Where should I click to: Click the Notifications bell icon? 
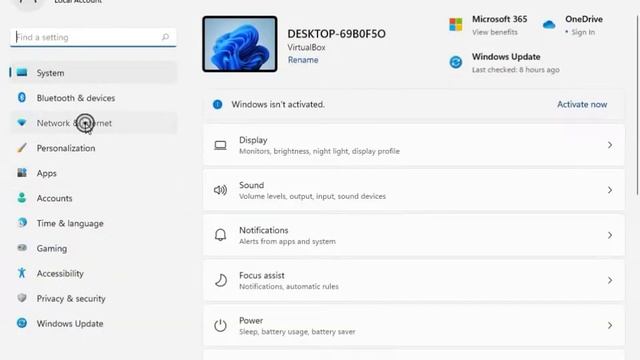220,235
